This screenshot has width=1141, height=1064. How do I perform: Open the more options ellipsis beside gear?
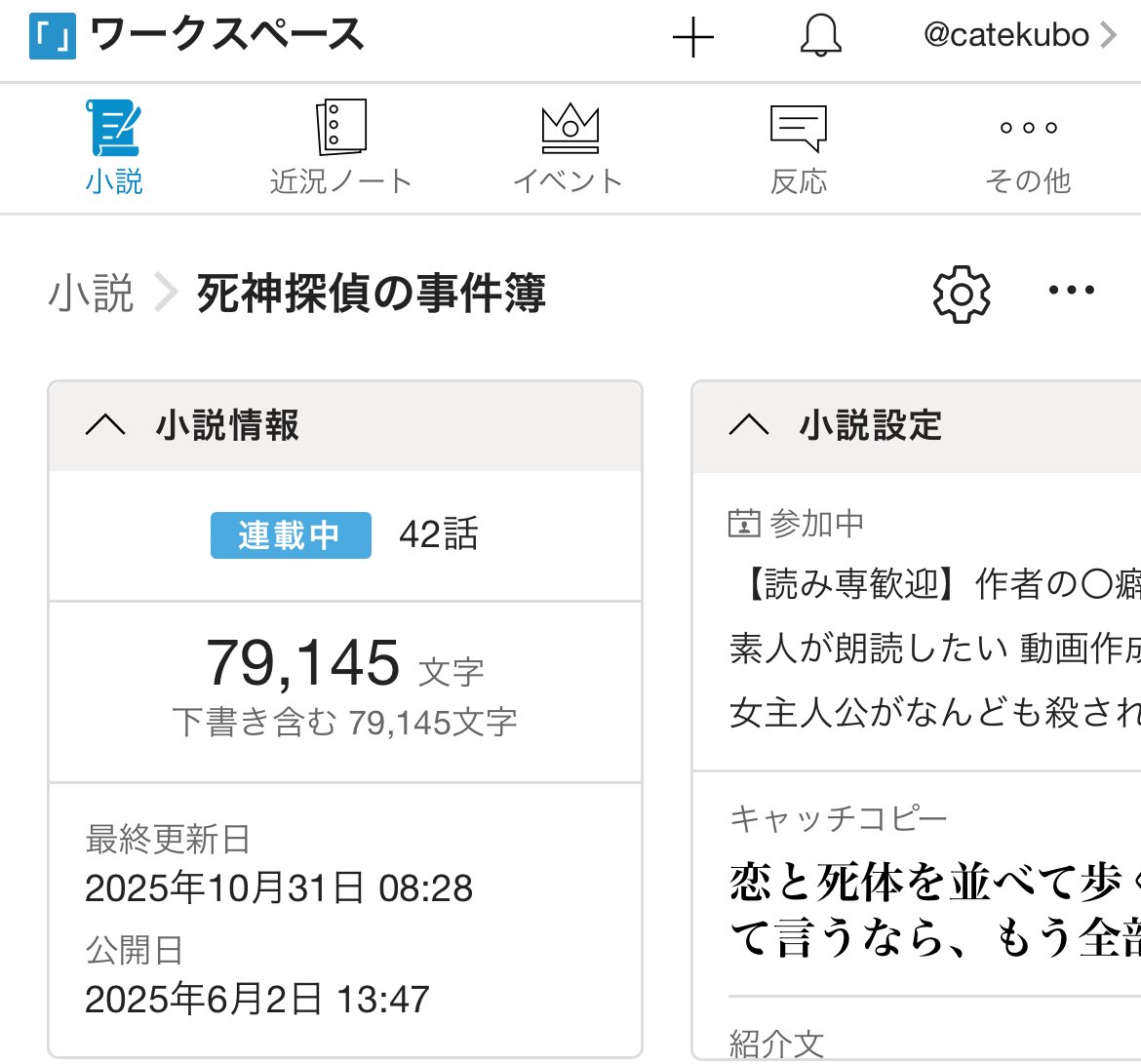1071,291
